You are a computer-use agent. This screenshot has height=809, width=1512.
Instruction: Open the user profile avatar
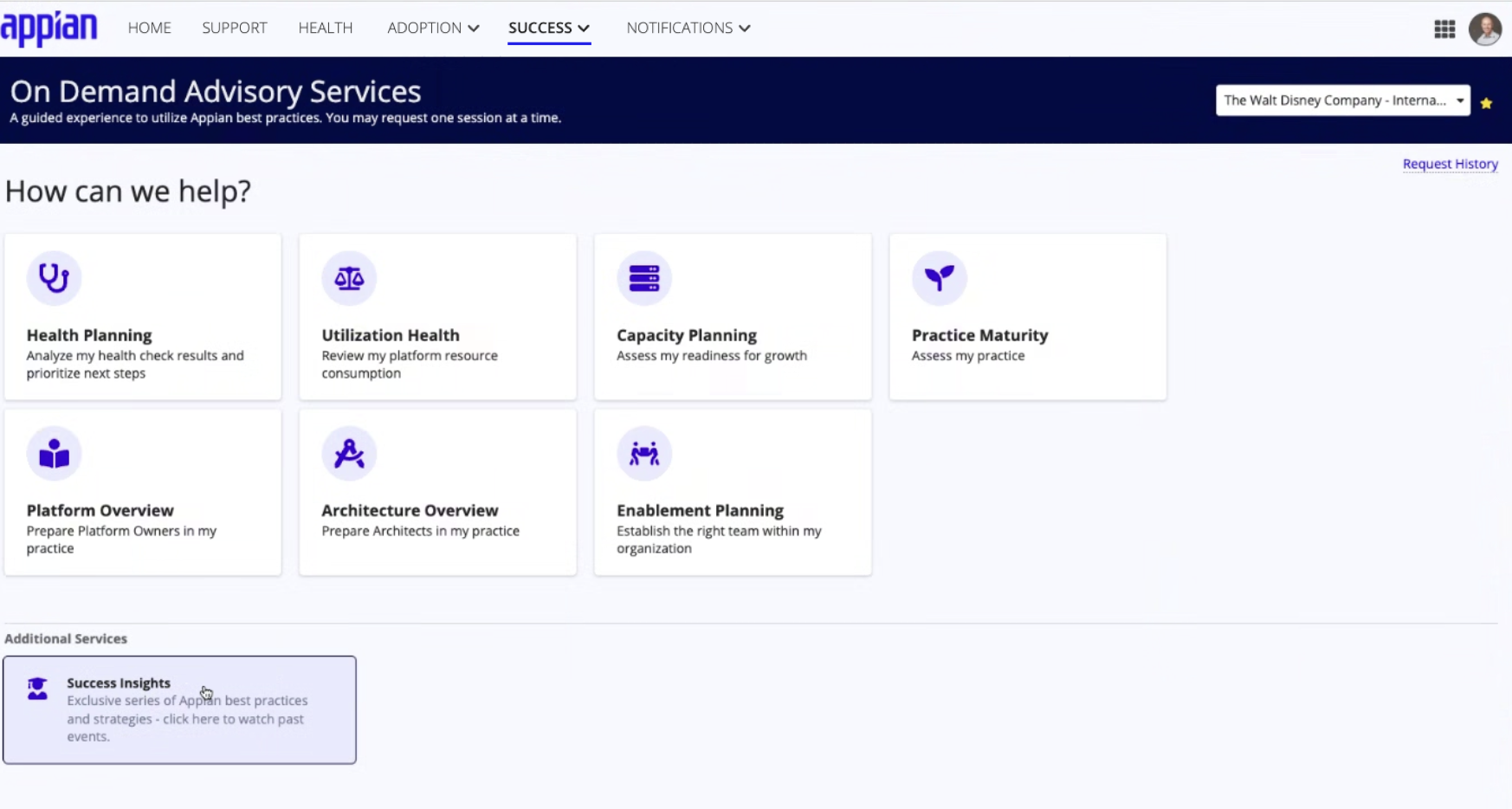[1485, 29]
